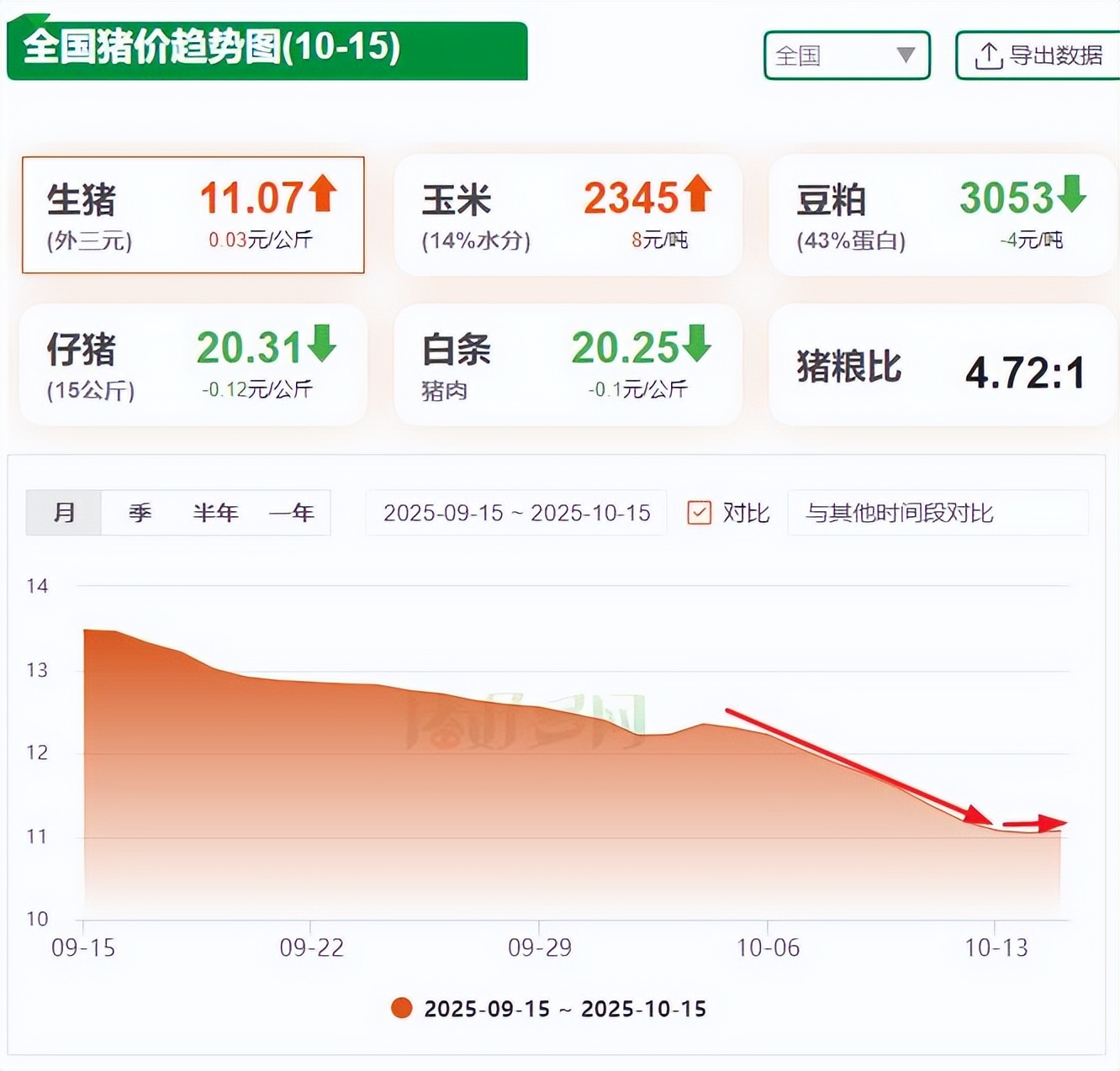
Task: Switch to the 半年 time range tab
Action: [215, 513]
